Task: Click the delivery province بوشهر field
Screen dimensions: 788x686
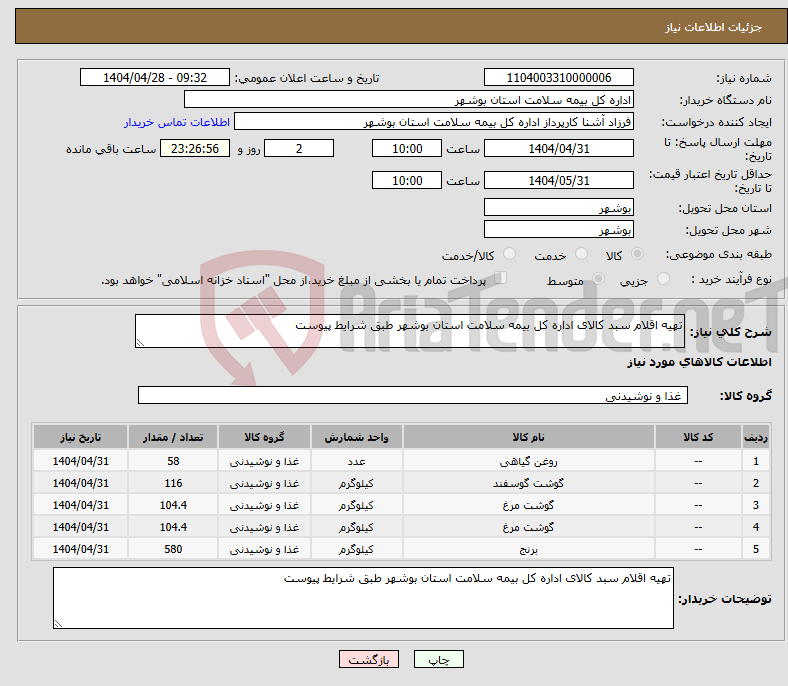Action: point(558,207)
